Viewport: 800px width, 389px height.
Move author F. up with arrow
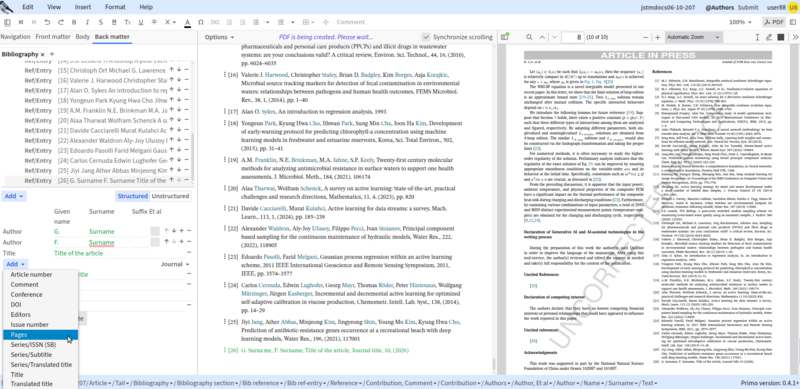coord(166,242)
